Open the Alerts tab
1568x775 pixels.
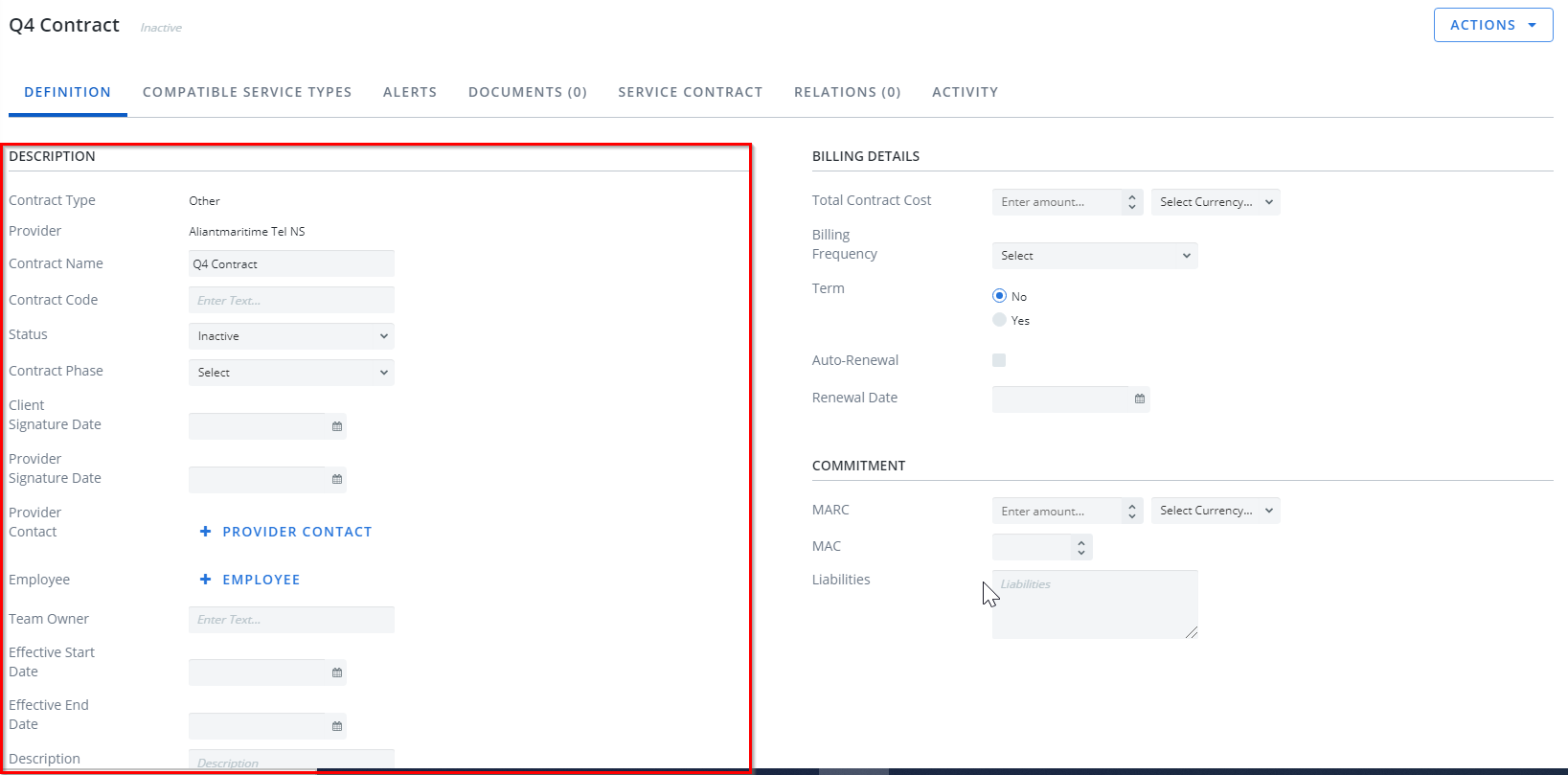point(410,92)
